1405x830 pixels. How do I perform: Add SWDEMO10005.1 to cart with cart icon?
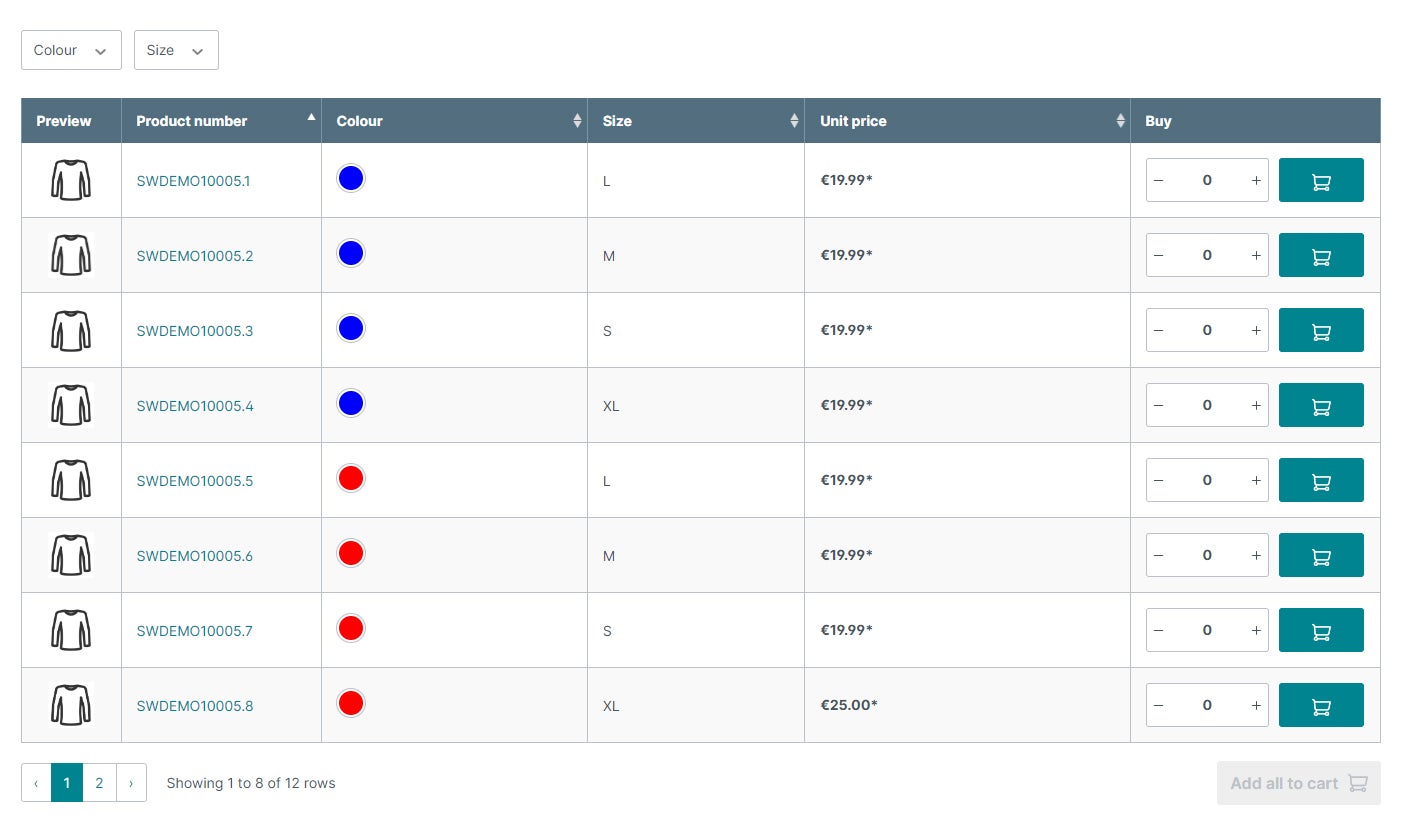pyautogui.click(x=1321, y=180)
